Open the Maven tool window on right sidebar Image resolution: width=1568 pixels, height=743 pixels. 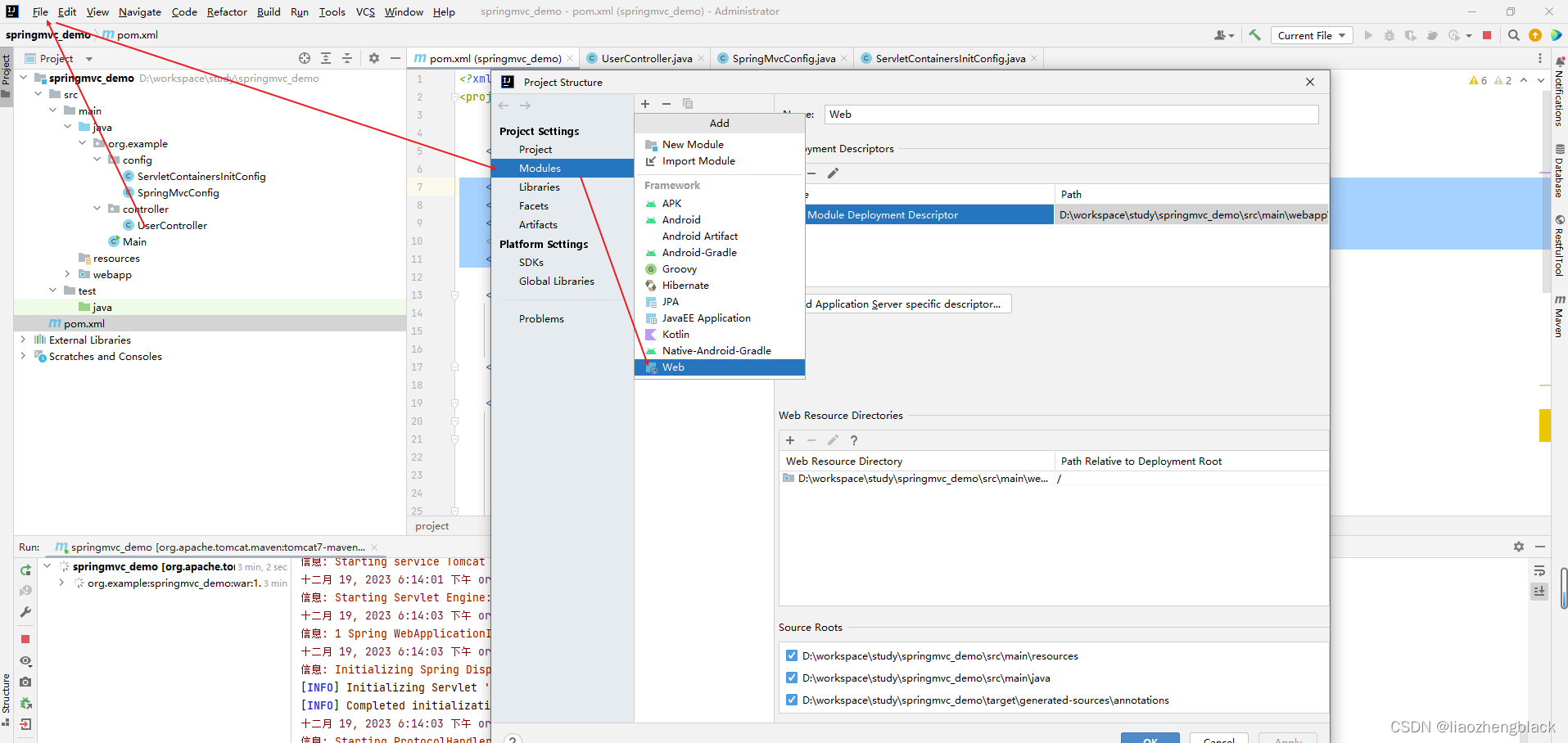[1559, 316]
